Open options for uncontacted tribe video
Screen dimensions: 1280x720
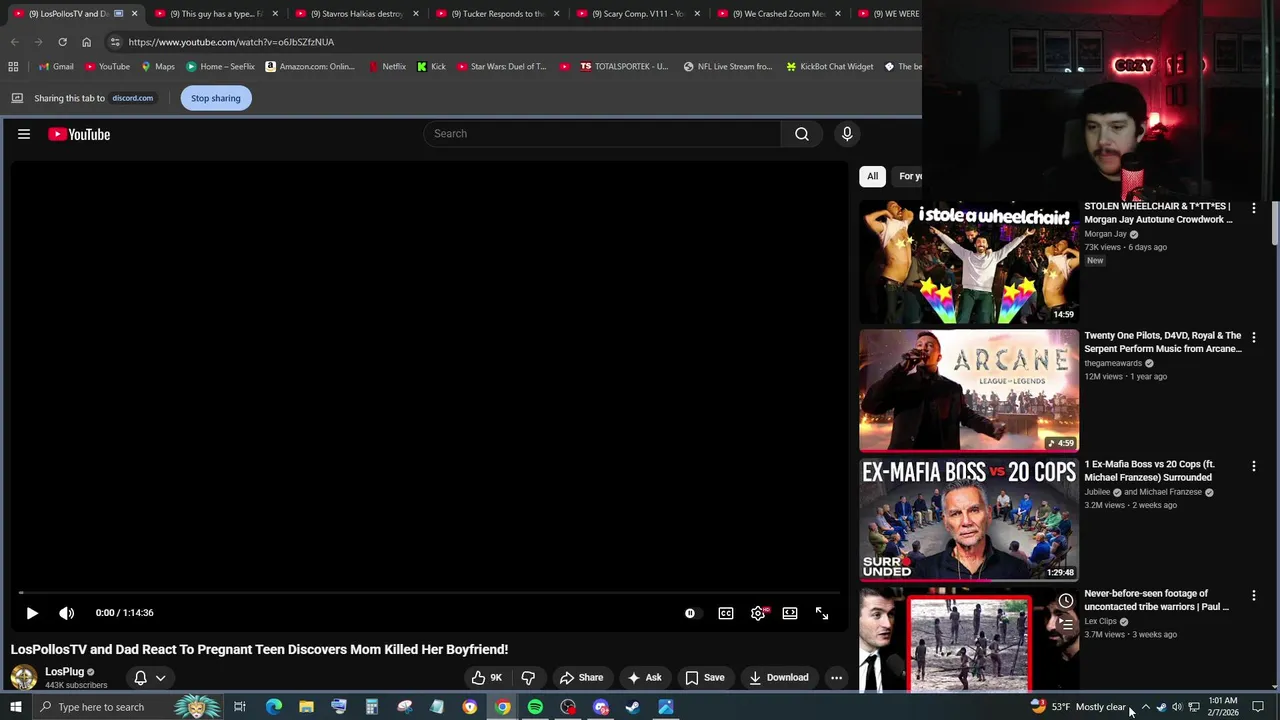(x=1254, y=595)
